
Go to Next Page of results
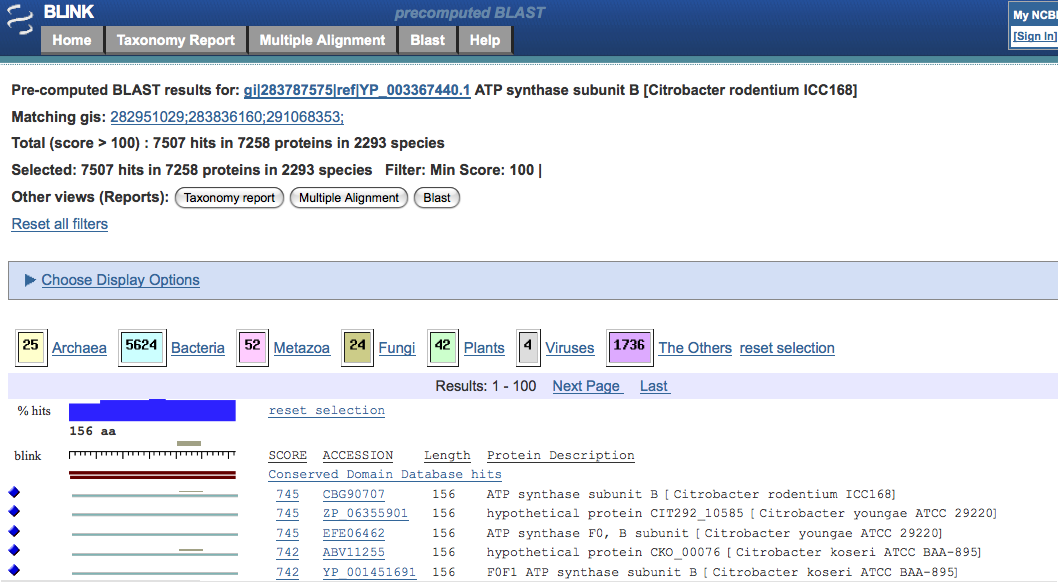pos(587,386)
